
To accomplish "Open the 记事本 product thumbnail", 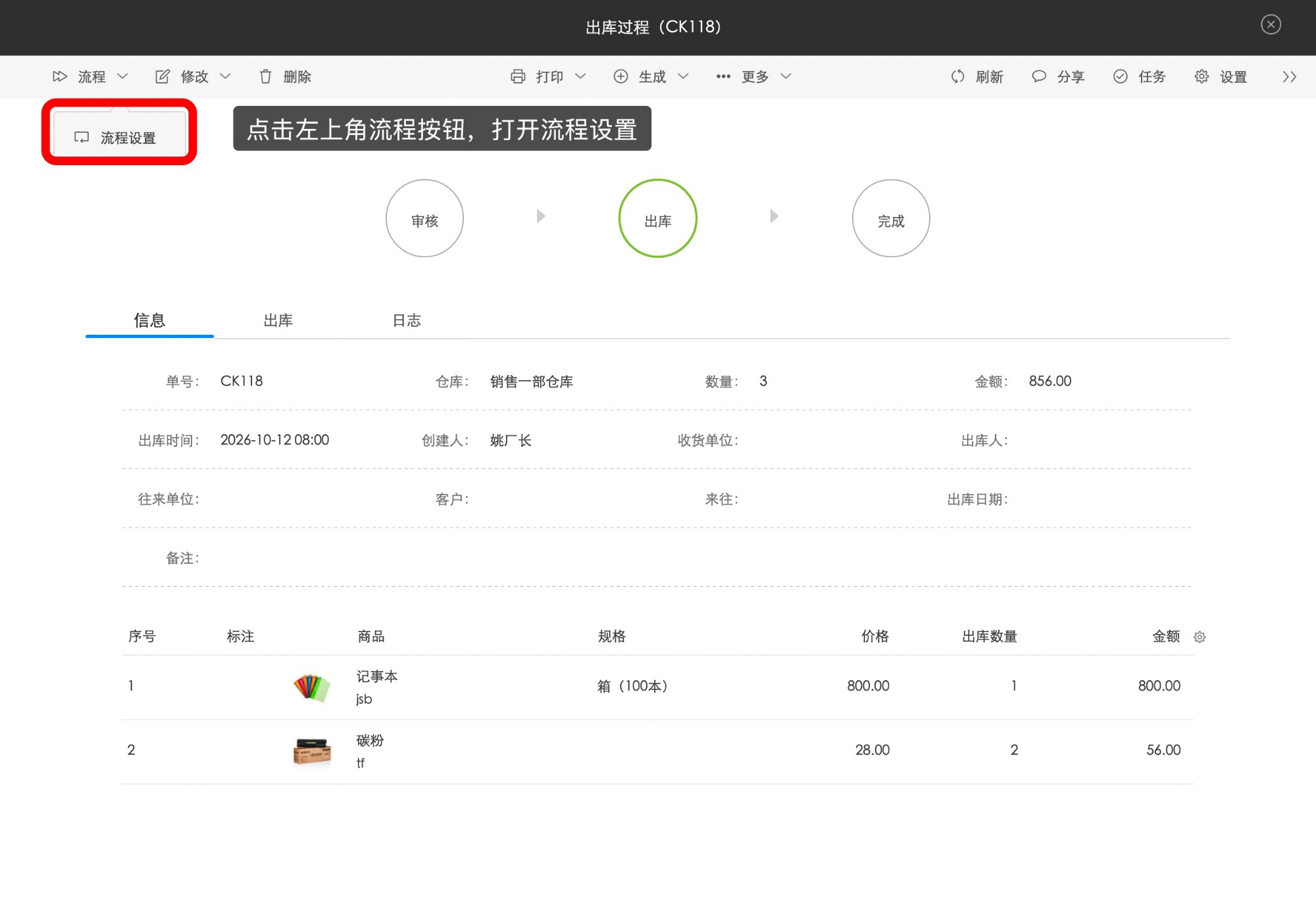I will pos(312,687).
